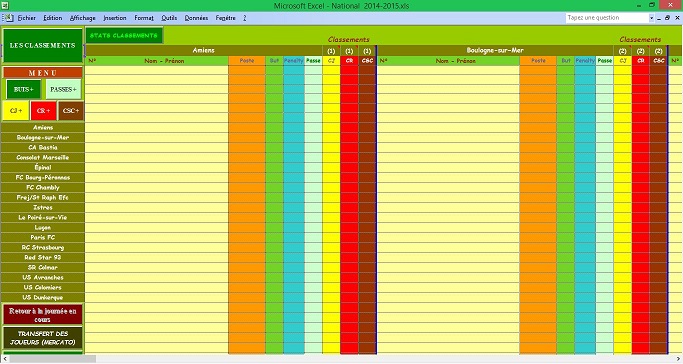This screenshot has height=364, width=683.
Task: Expand the help question dropdown arrow
Action: (x=652, y=18)
